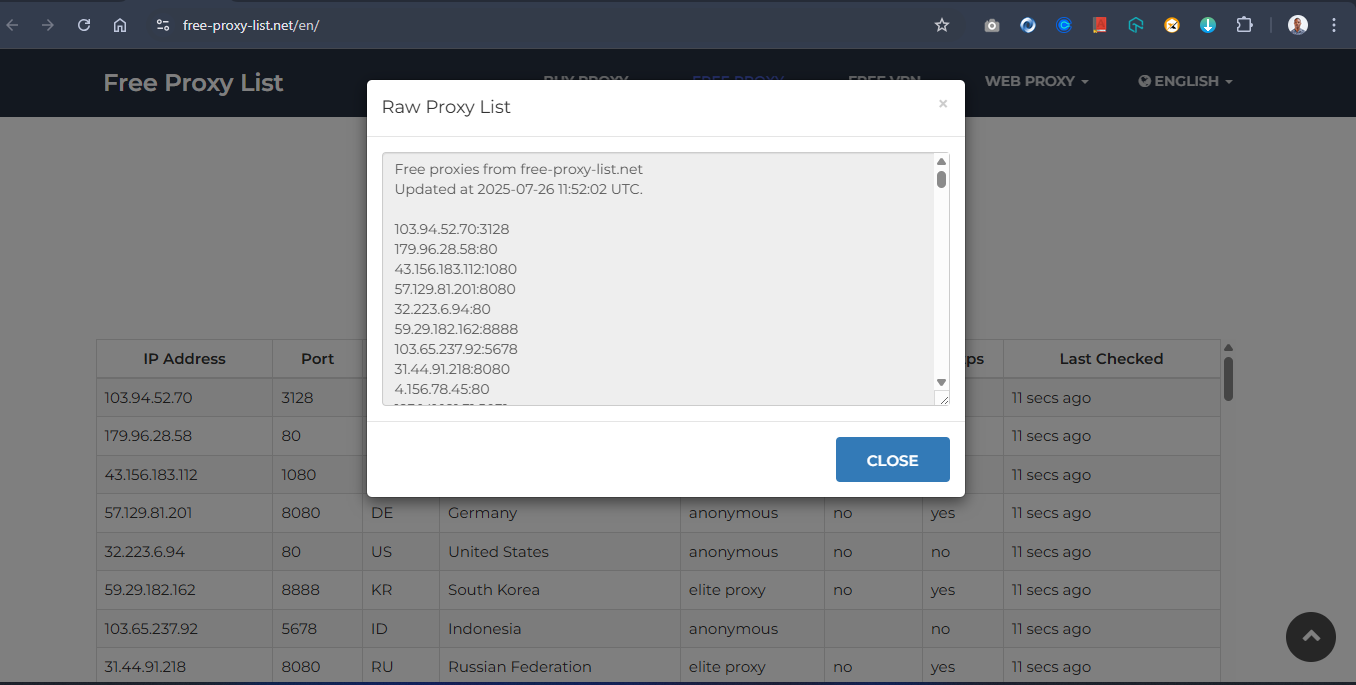Bookmark this page with the star icon

942,25
